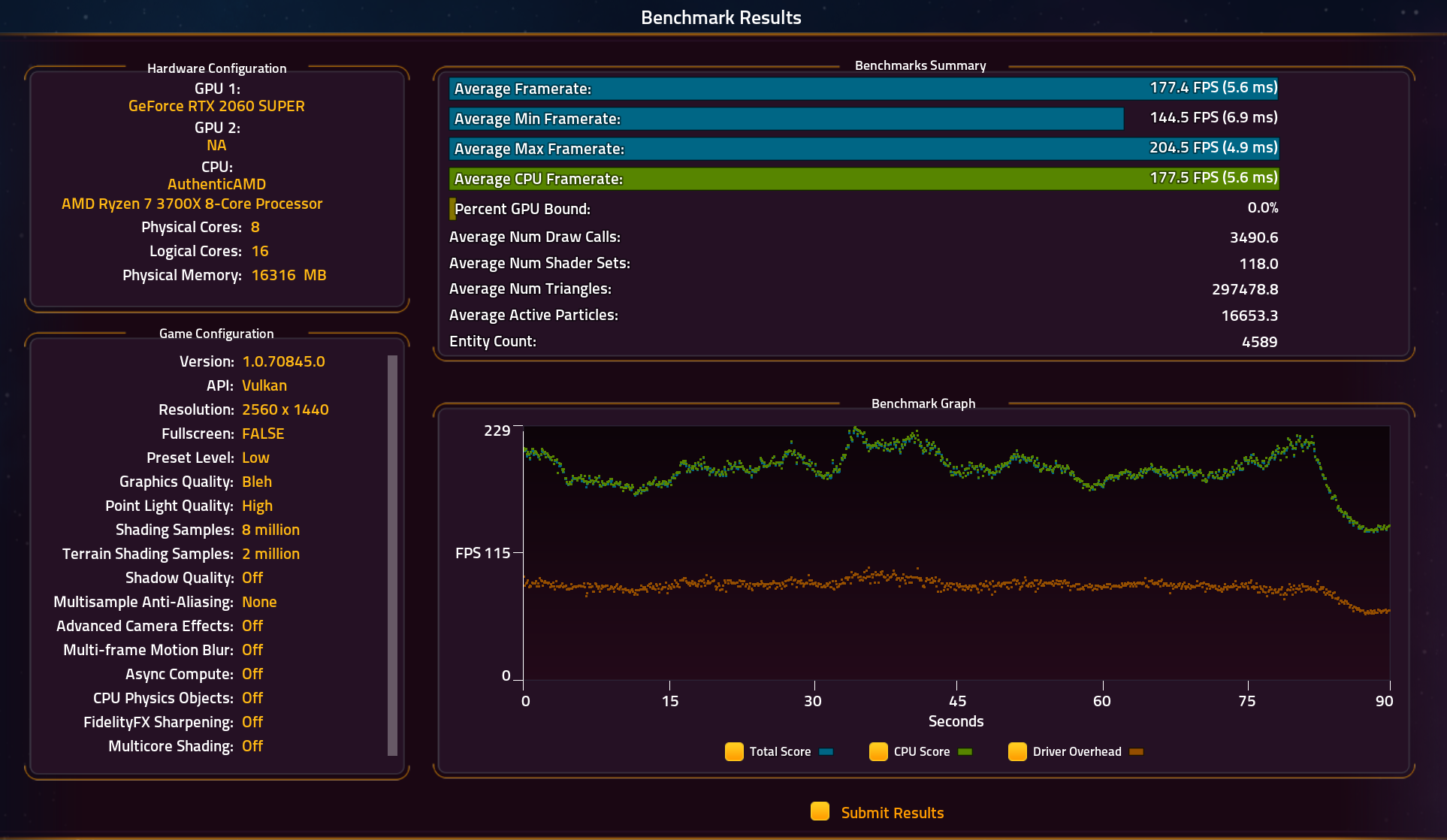Click the orange Driver Overhead legend swatch
The height and width of the screenshot is (840, 1447).
pos(1136,751)
